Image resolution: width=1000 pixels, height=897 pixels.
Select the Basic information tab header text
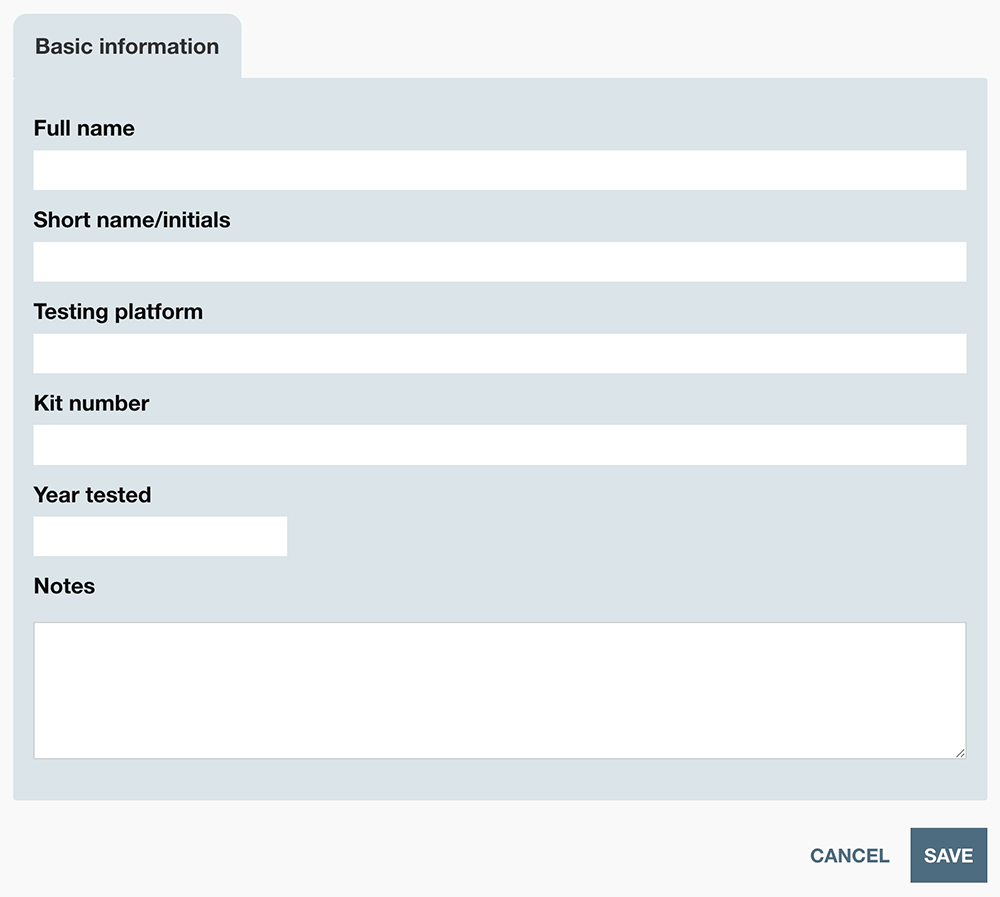pos(127,46)
